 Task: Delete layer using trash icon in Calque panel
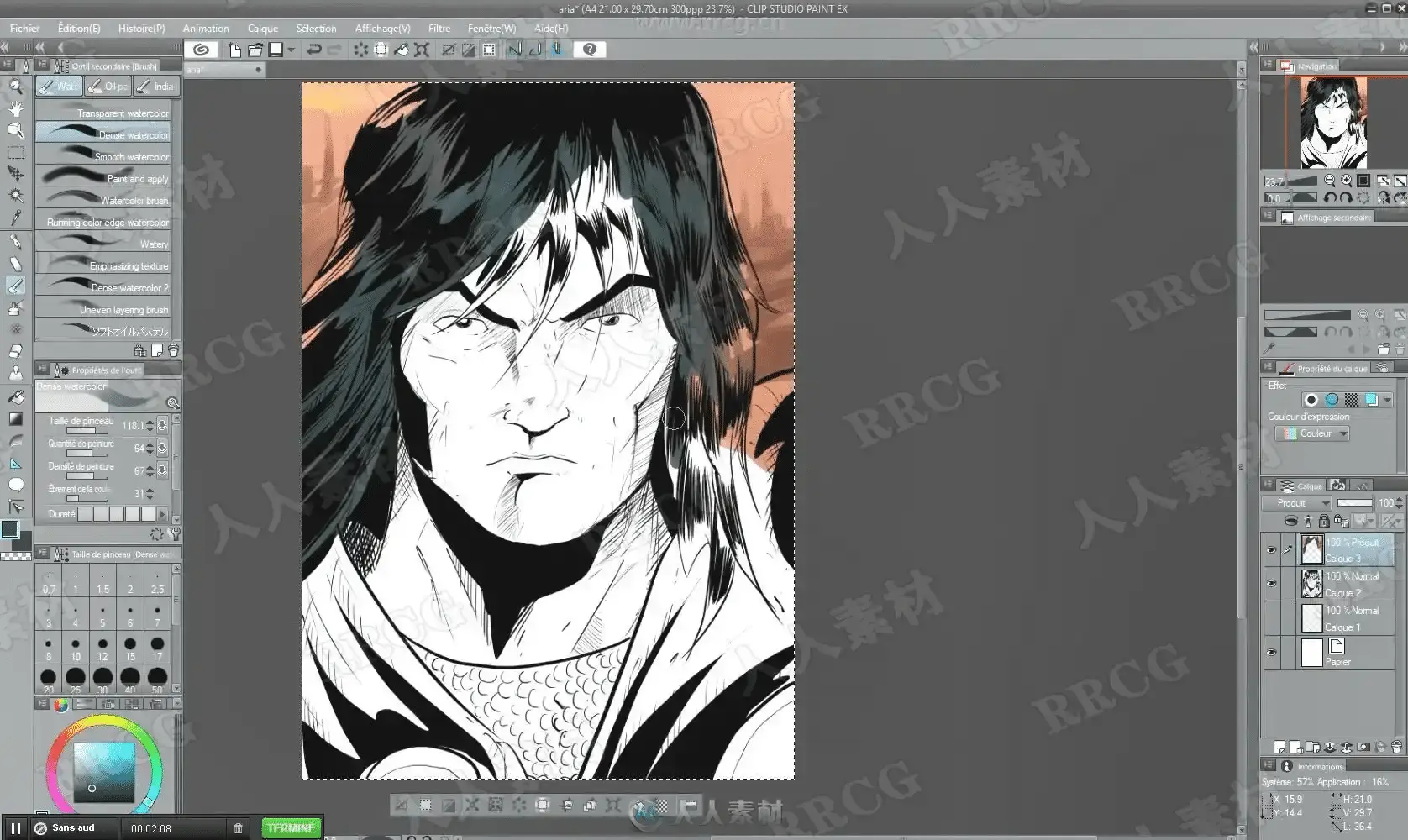[x=1396, y=747]
